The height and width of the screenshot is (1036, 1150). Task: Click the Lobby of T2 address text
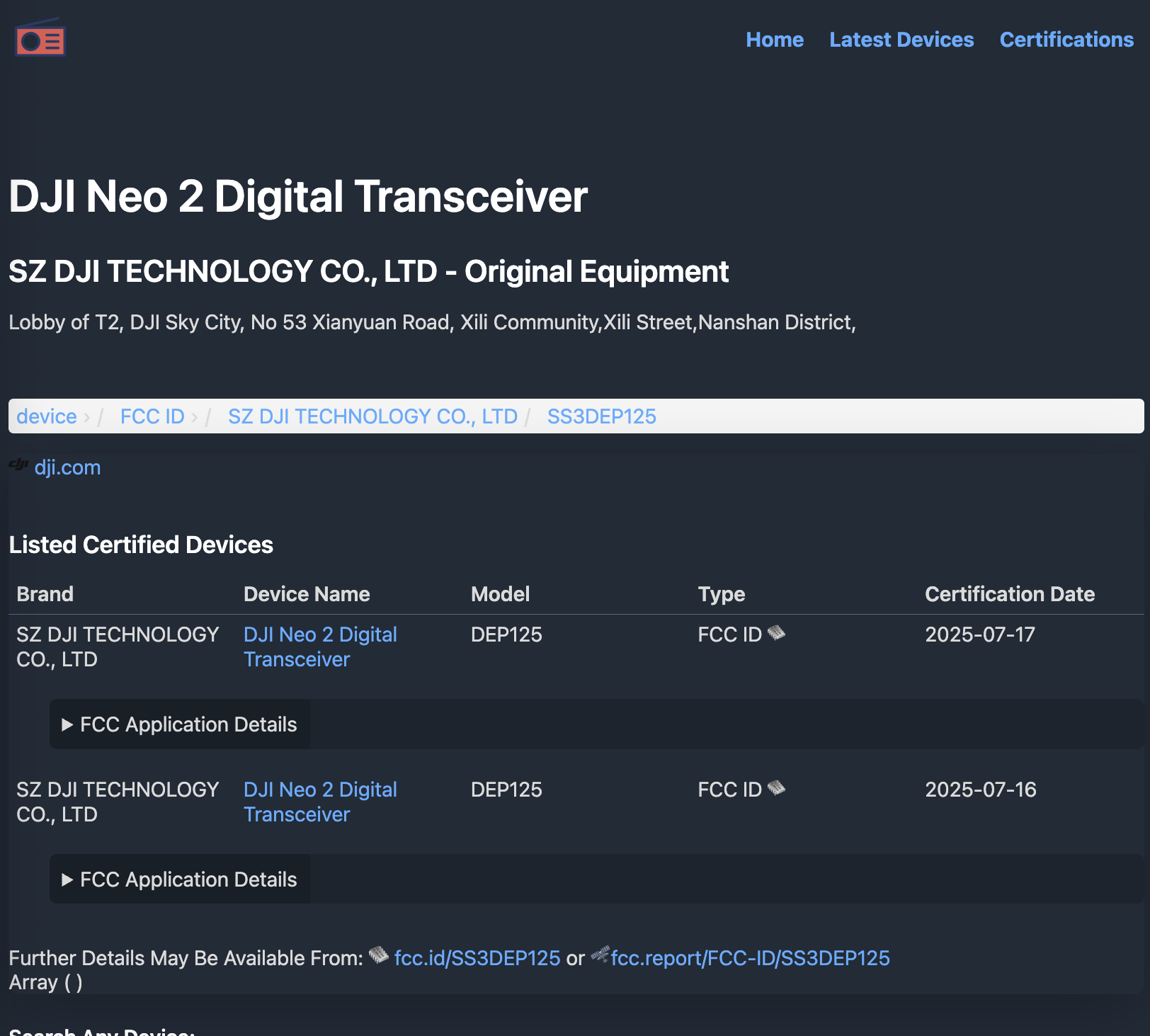tap(433, 322)
